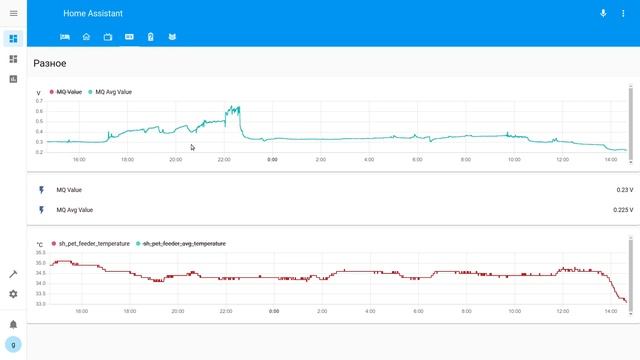This screenshot has width=640, height=360.
Task: Select the currently active fourth view tab
Action: [x=129, y=37]
